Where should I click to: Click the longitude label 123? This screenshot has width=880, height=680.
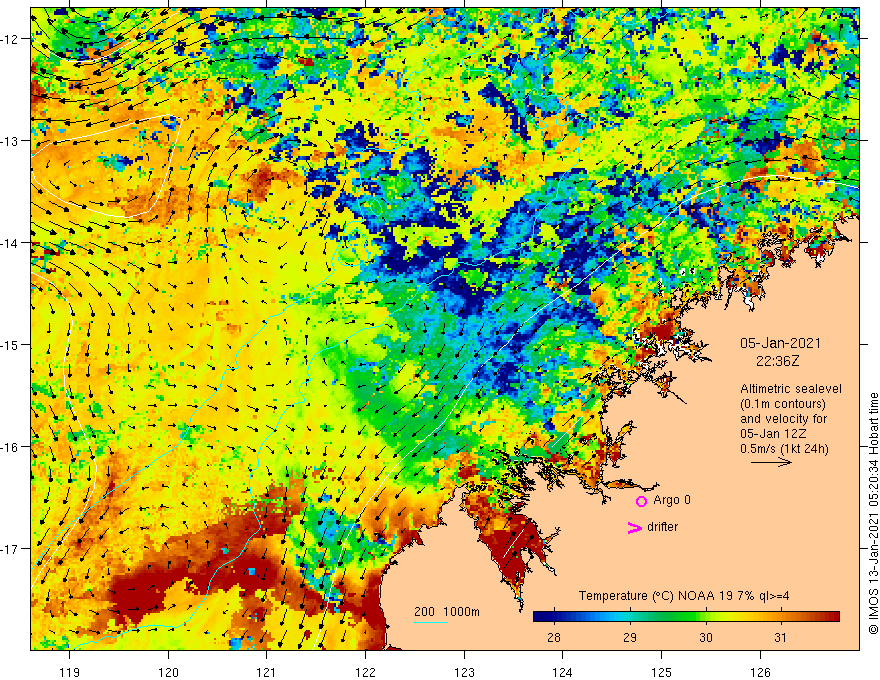(464, 672)
